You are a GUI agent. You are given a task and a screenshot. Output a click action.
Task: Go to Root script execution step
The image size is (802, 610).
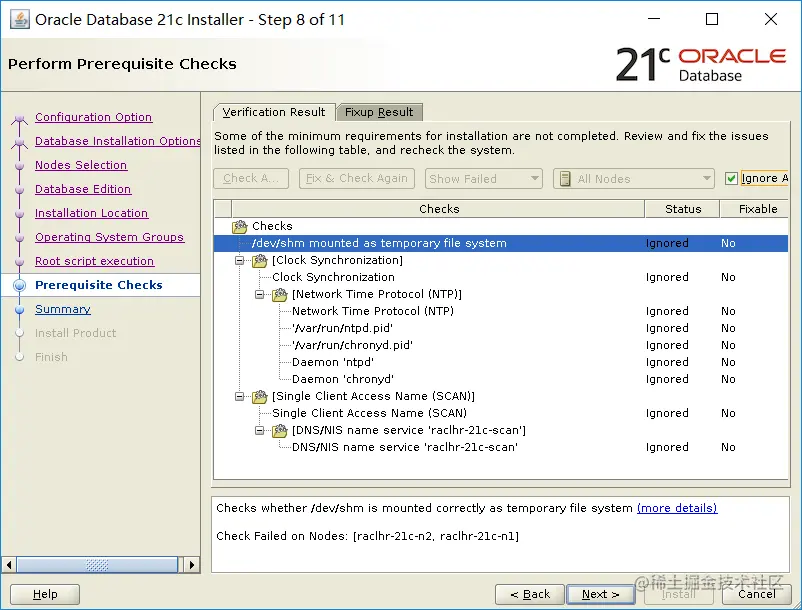point(95,261)
